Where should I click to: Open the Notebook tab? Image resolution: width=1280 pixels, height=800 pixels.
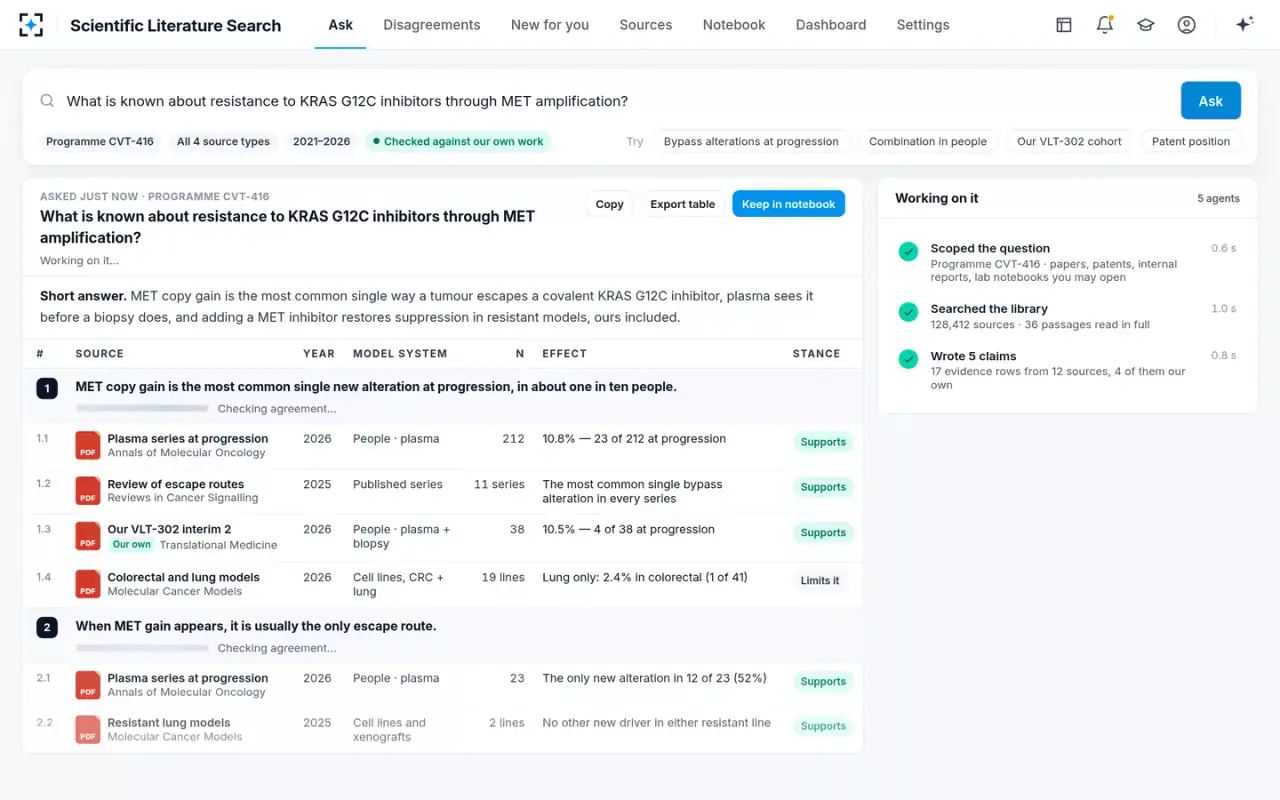[734, 25]
